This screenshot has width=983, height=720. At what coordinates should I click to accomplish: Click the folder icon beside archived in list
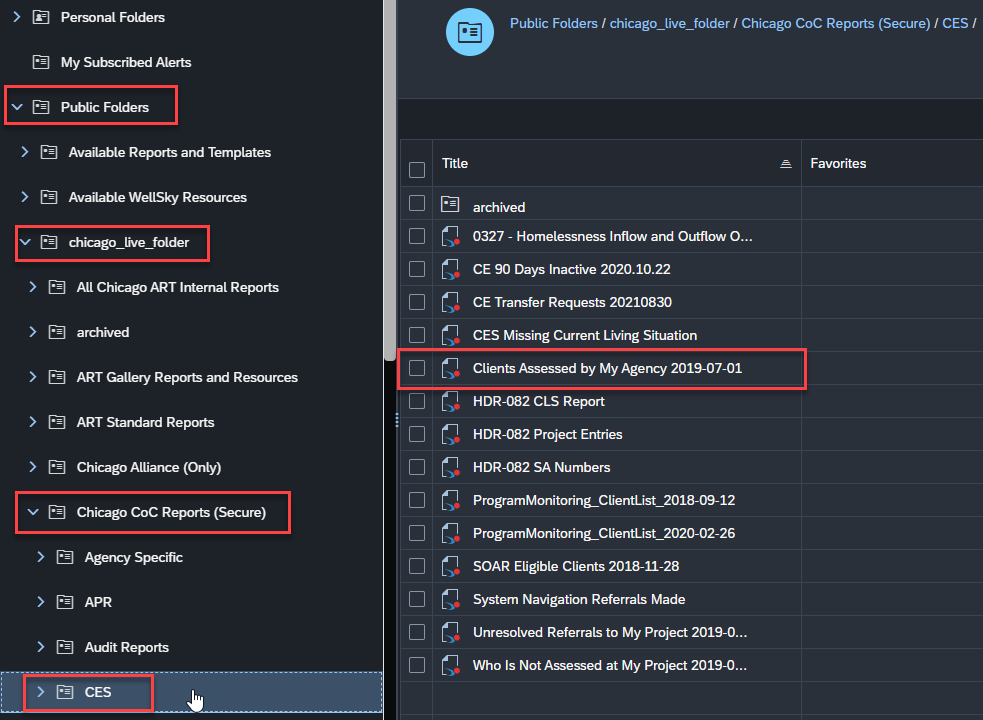pos(450,205)
